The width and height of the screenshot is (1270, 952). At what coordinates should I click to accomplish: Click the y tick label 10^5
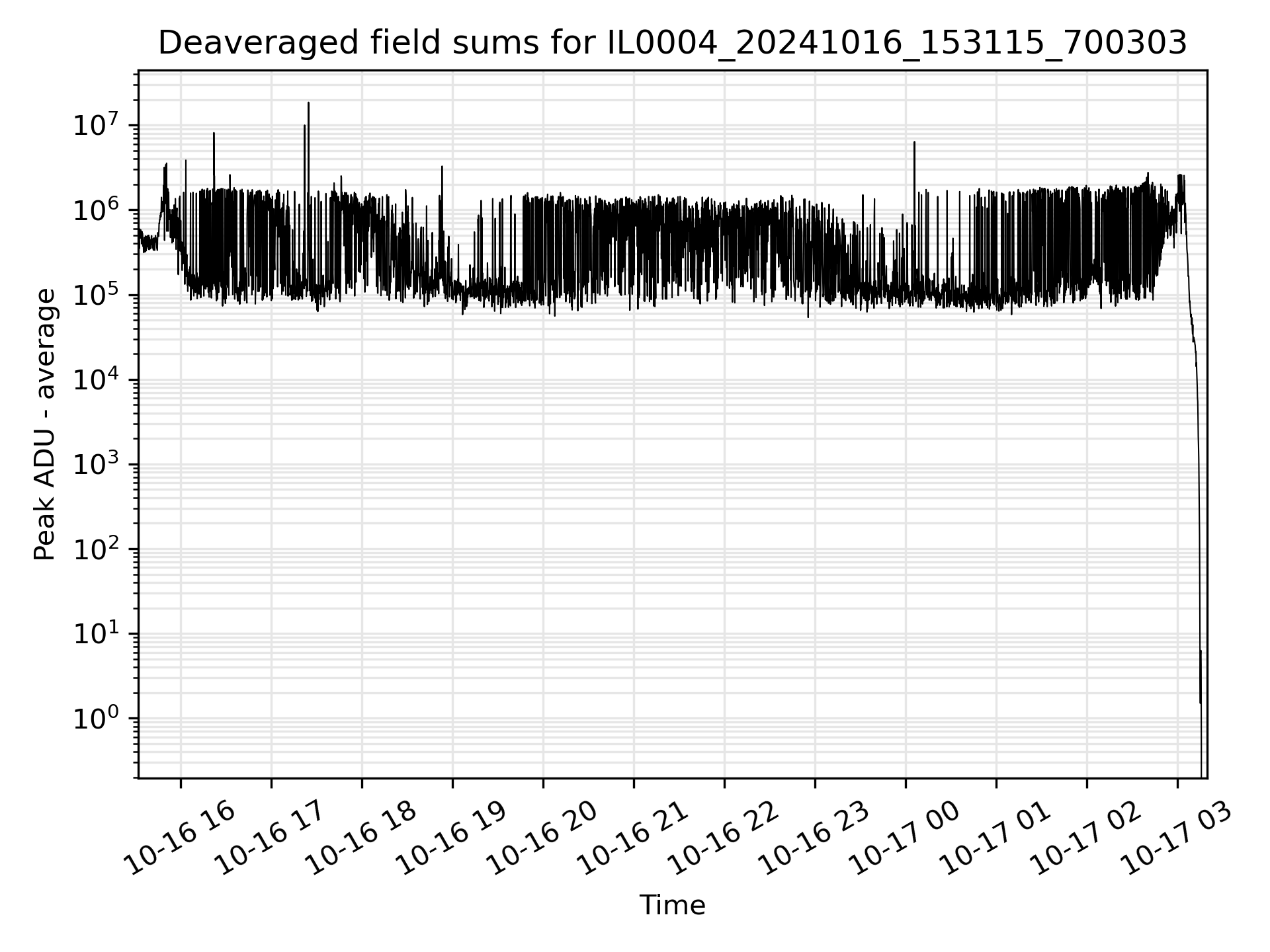click(96, 293)
